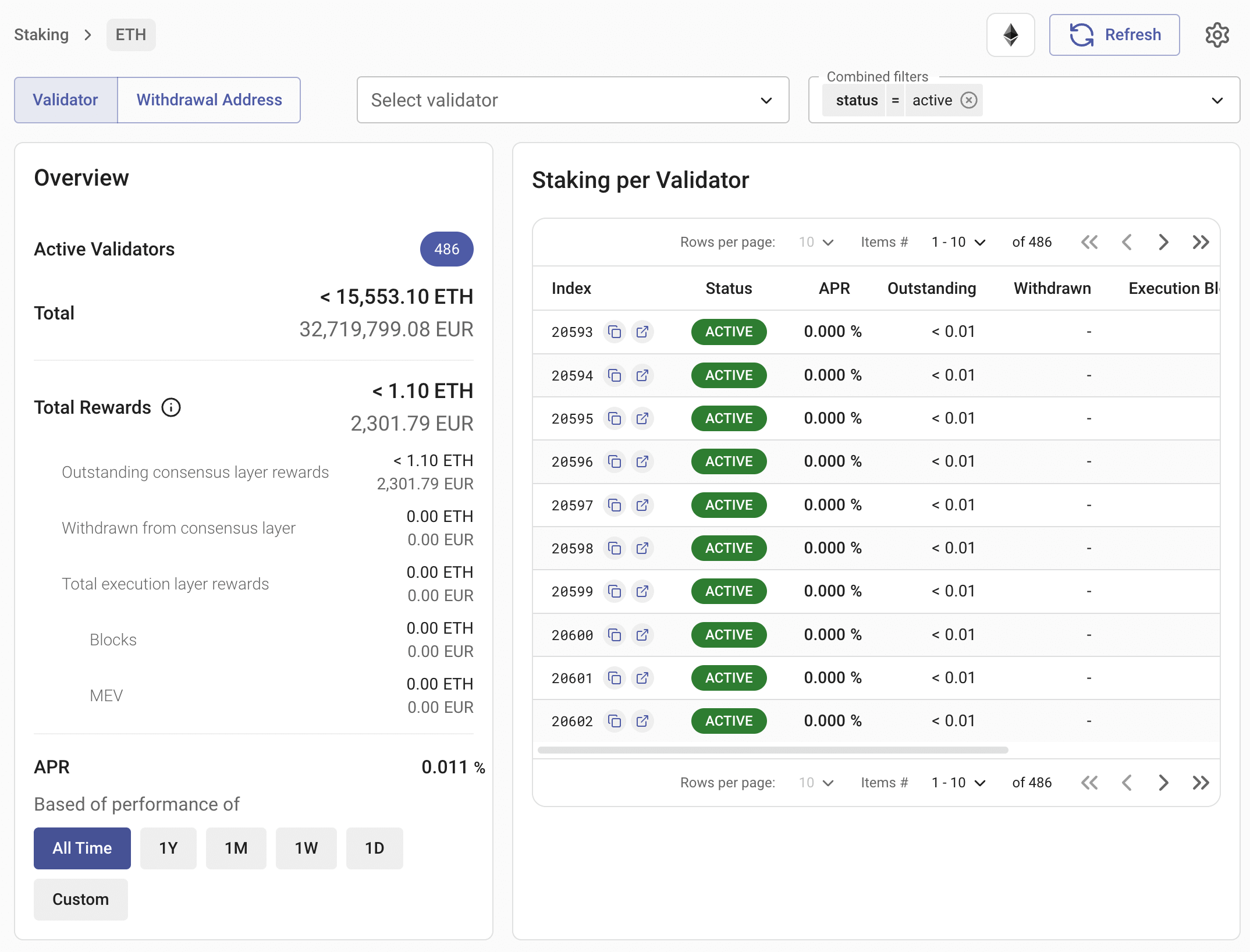Open validator 20598 external link
This screenshot has width=1250, height=952.
(x=642, y=548)
